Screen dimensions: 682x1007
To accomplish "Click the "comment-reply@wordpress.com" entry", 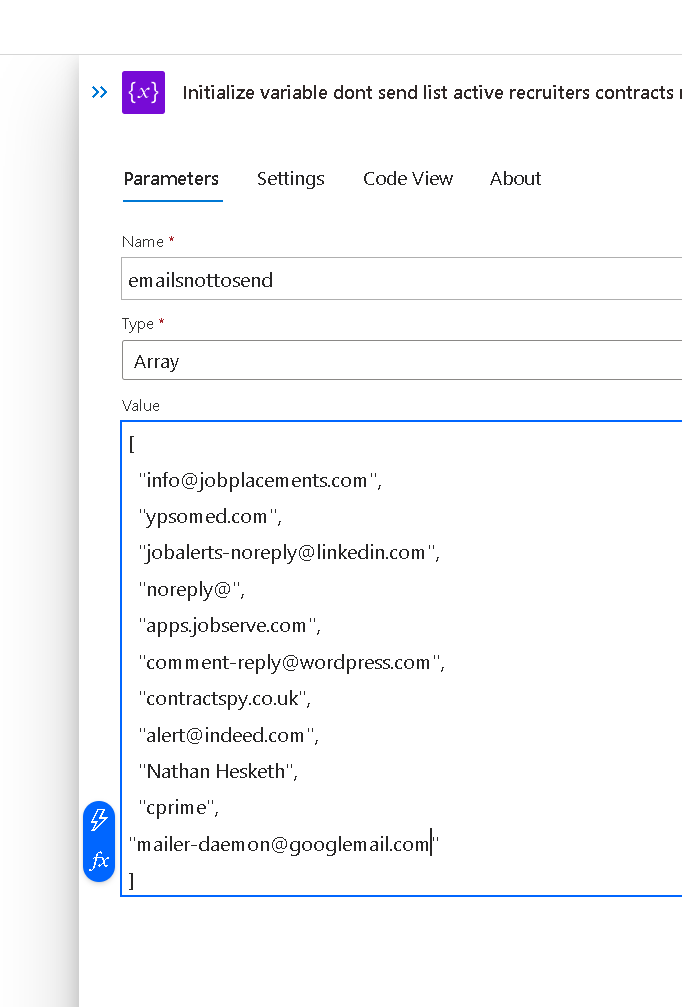I will (x=292, y=662).
